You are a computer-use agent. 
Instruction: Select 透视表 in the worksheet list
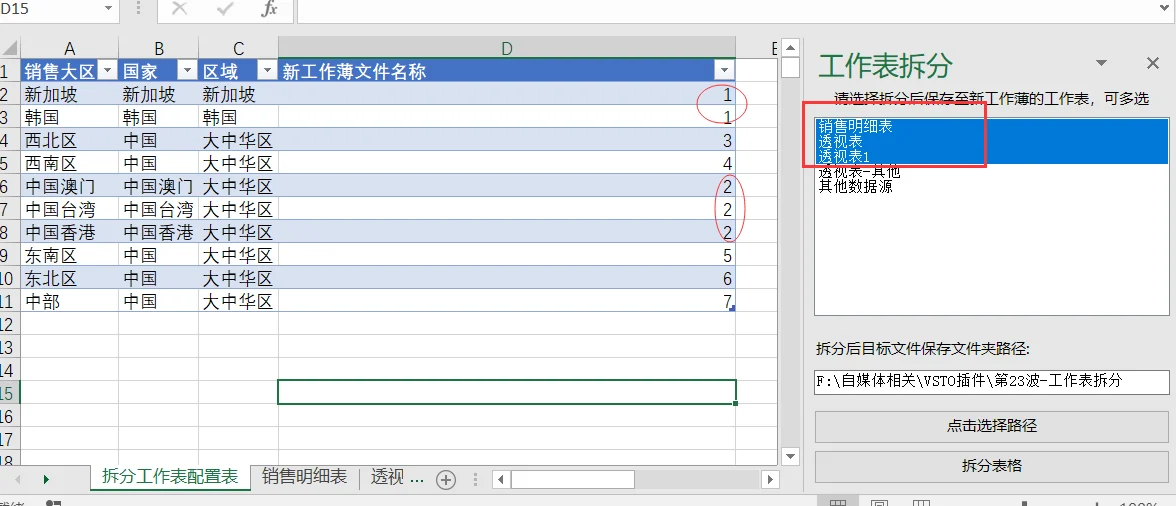tap(991, 142)
